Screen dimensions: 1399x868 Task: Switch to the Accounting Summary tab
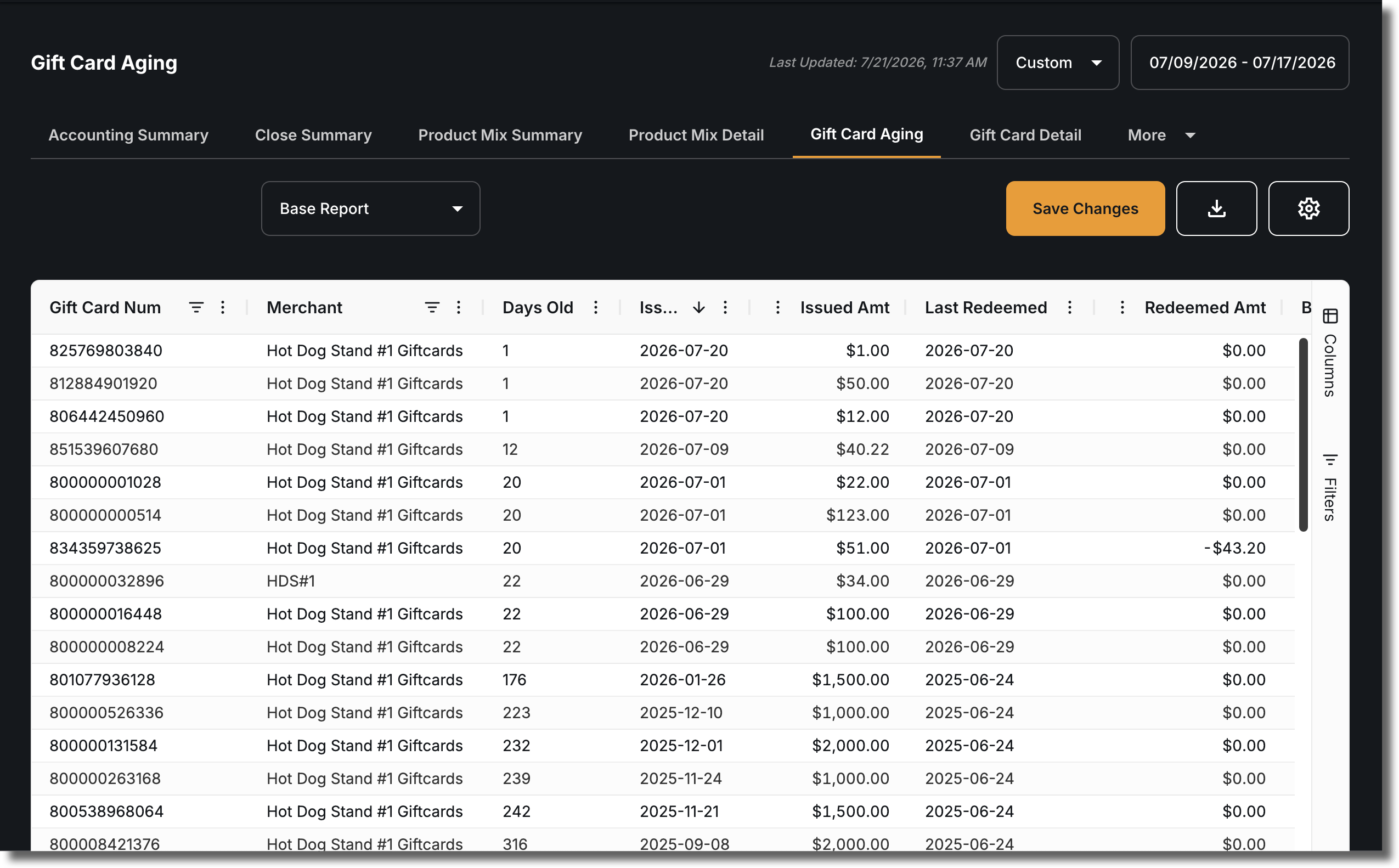click(128, 136)
